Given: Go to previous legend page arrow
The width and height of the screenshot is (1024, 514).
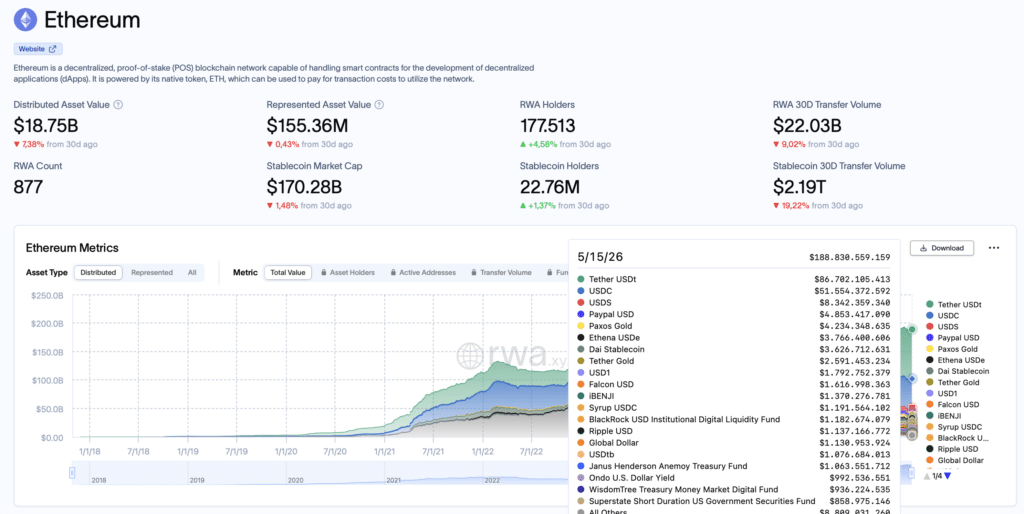Looking at the screenshot, I should pos(927,476).
